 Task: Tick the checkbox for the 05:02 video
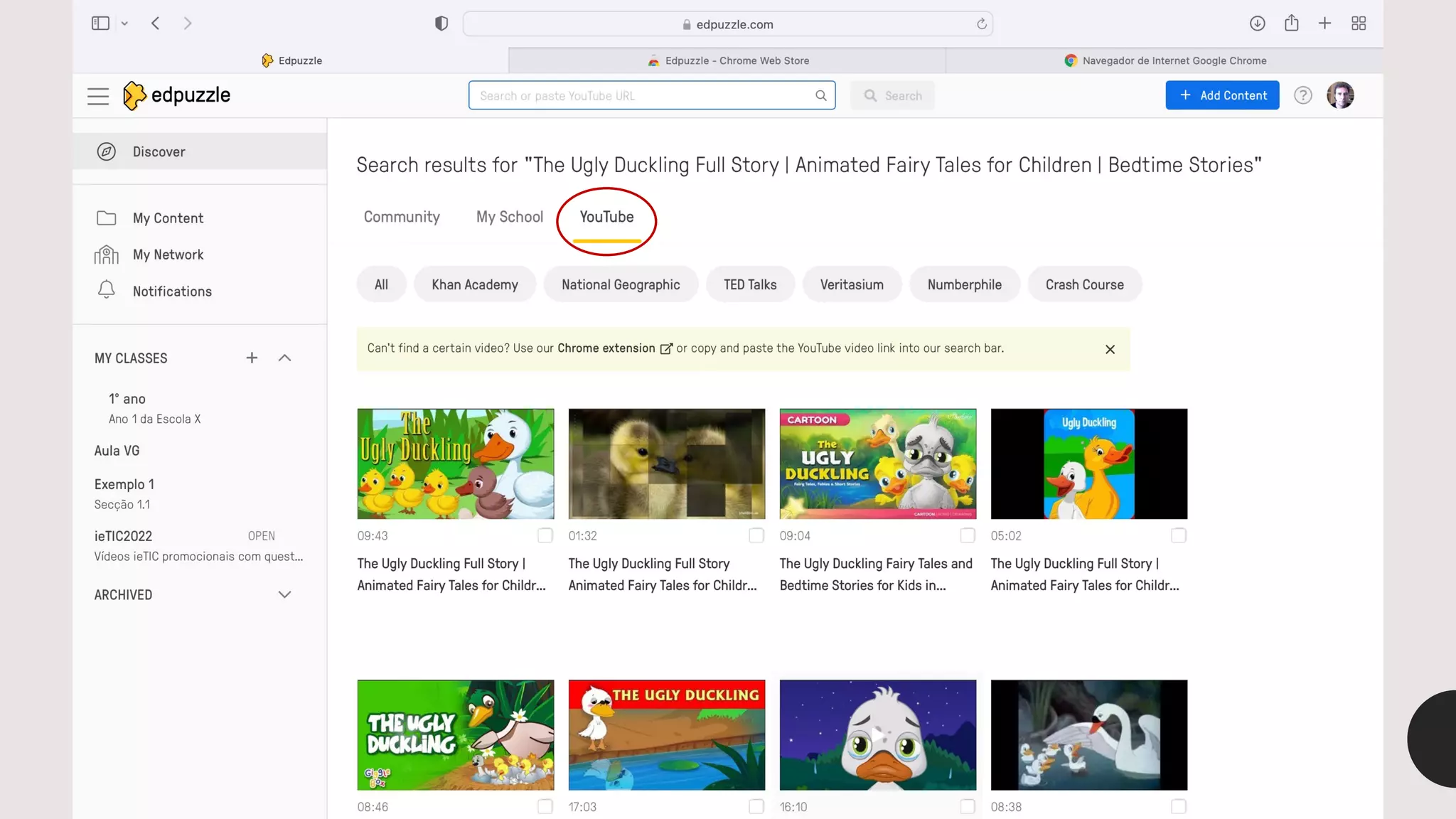pyautogui.click(x=1179, y=535)
